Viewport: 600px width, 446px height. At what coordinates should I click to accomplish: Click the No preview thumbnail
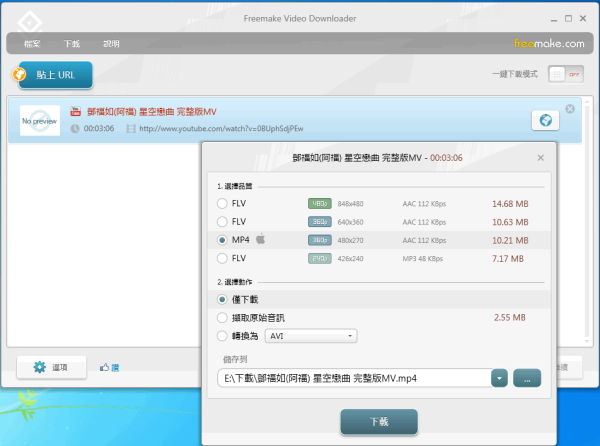40,120
